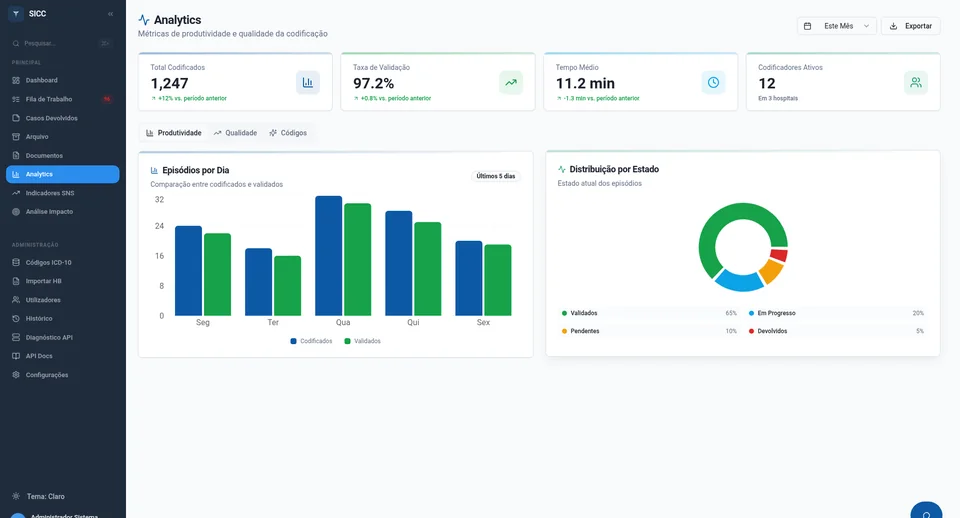Viewport: 960px width, 518px height.
Task: Switch to the Produtividade tab
Action: 174,133
